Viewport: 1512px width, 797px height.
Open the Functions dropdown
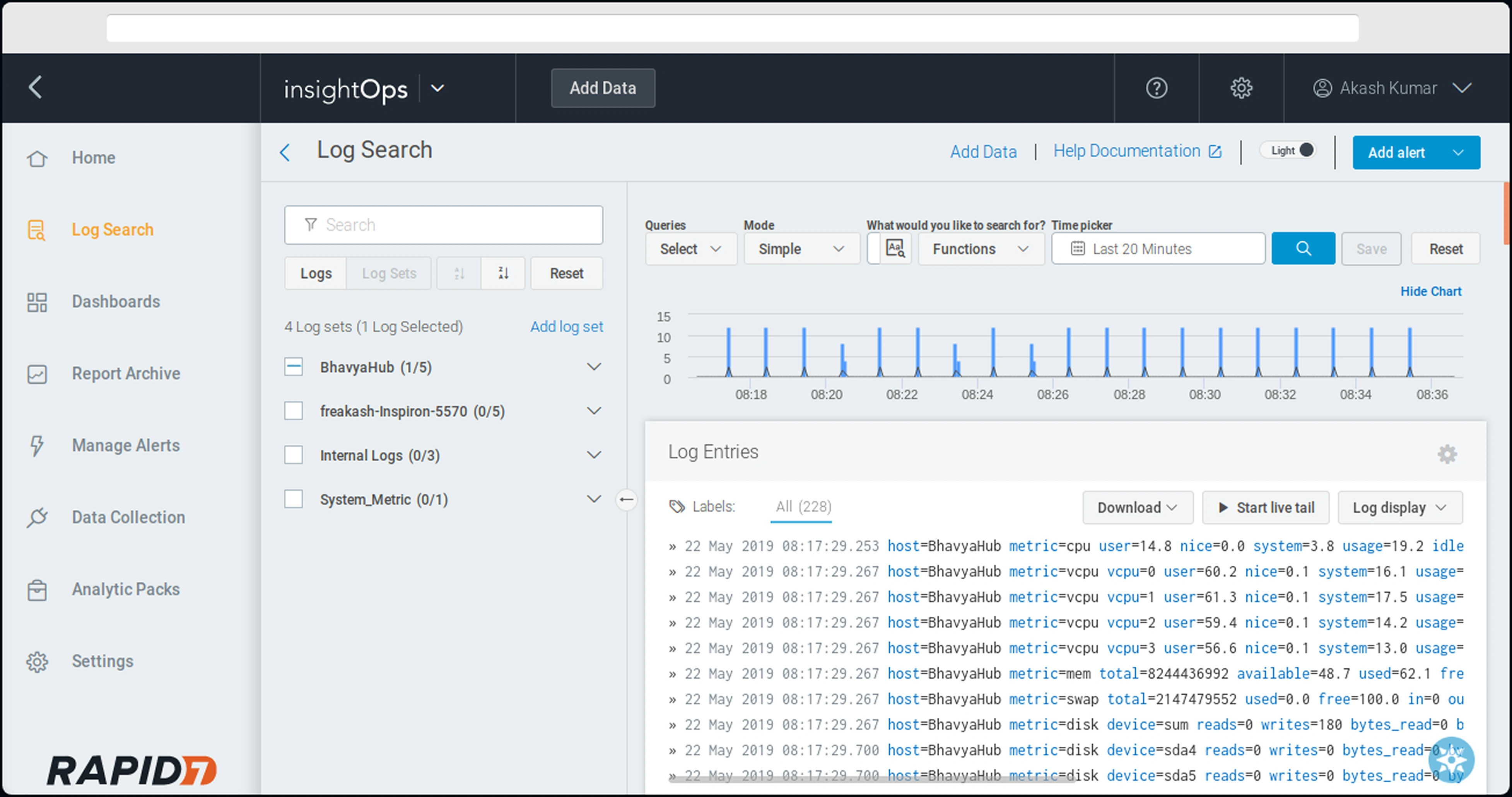click(x=980, y=249)
